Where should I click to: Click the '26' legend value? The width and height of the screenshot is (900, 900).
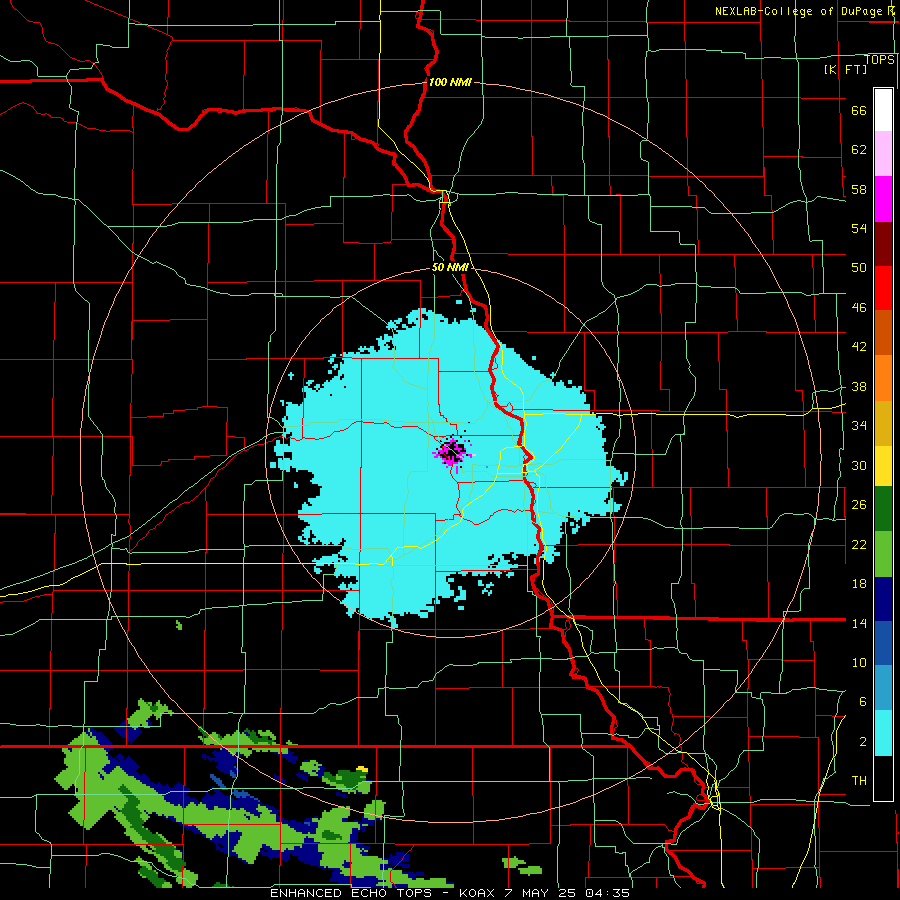pyautogui.click(x=859, y=505)
